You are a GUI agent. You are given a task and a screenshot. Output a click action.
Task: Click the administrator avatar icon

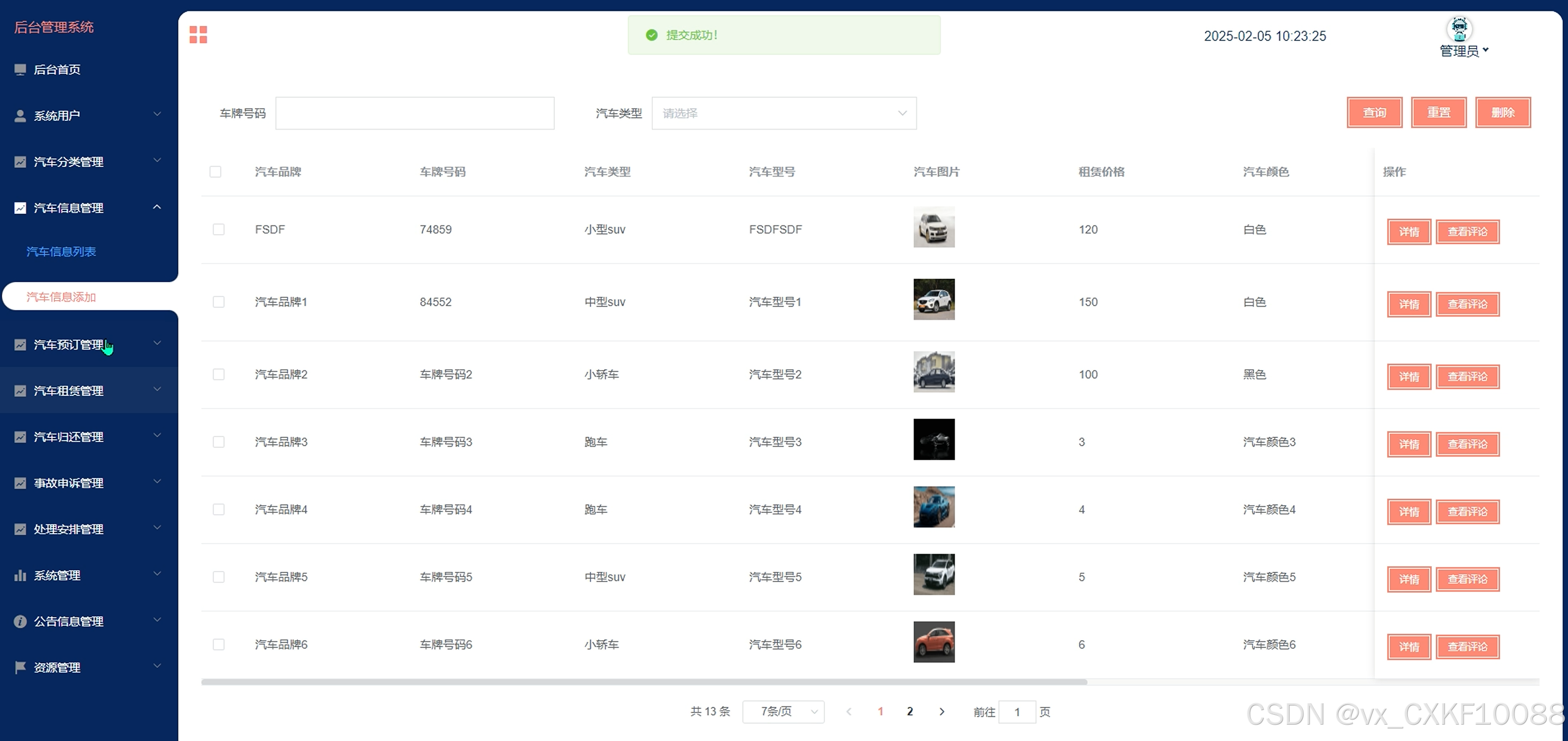pos(1459,28)
